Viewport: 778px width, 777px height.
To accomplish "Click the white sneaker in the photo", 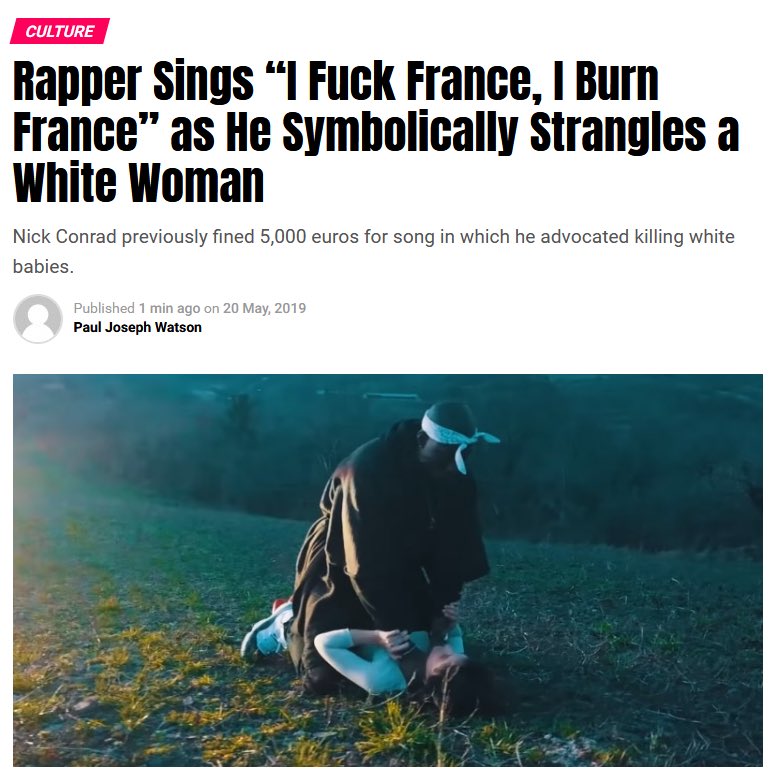I will 269,631.
